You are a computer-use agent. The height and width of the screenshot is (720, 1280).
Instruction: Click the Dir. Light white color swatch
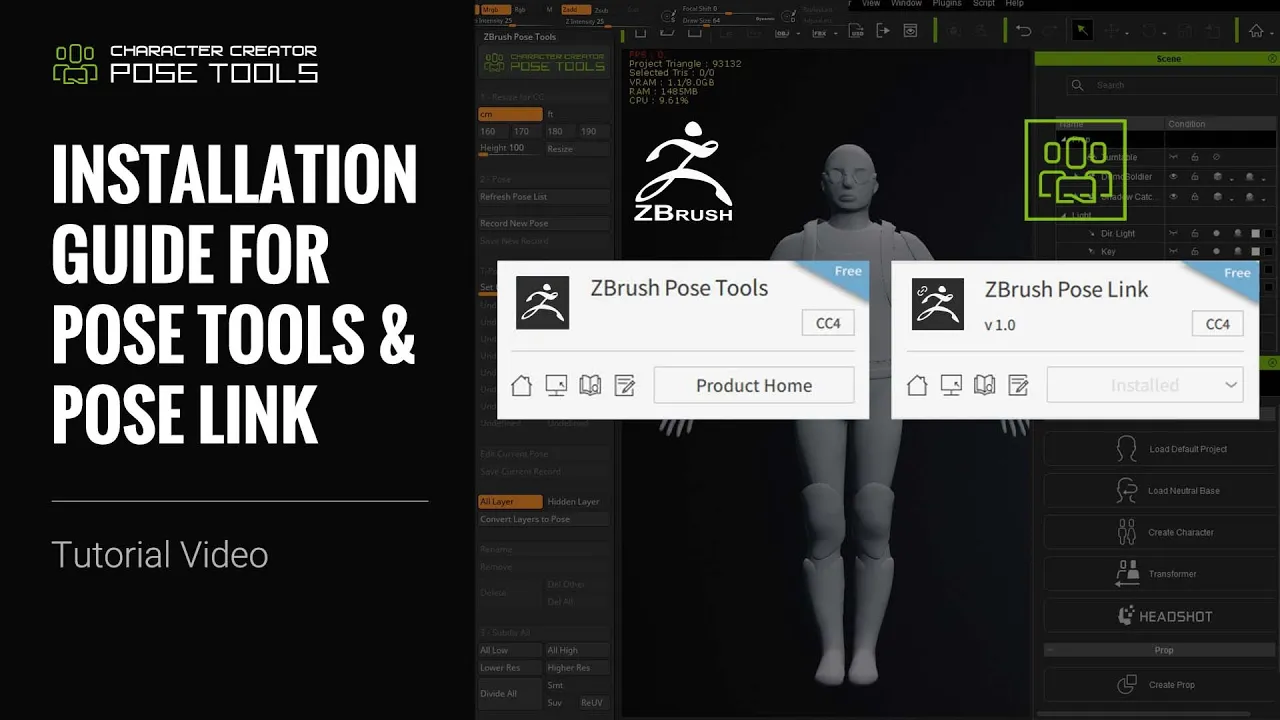click(x=1256, y=234)
